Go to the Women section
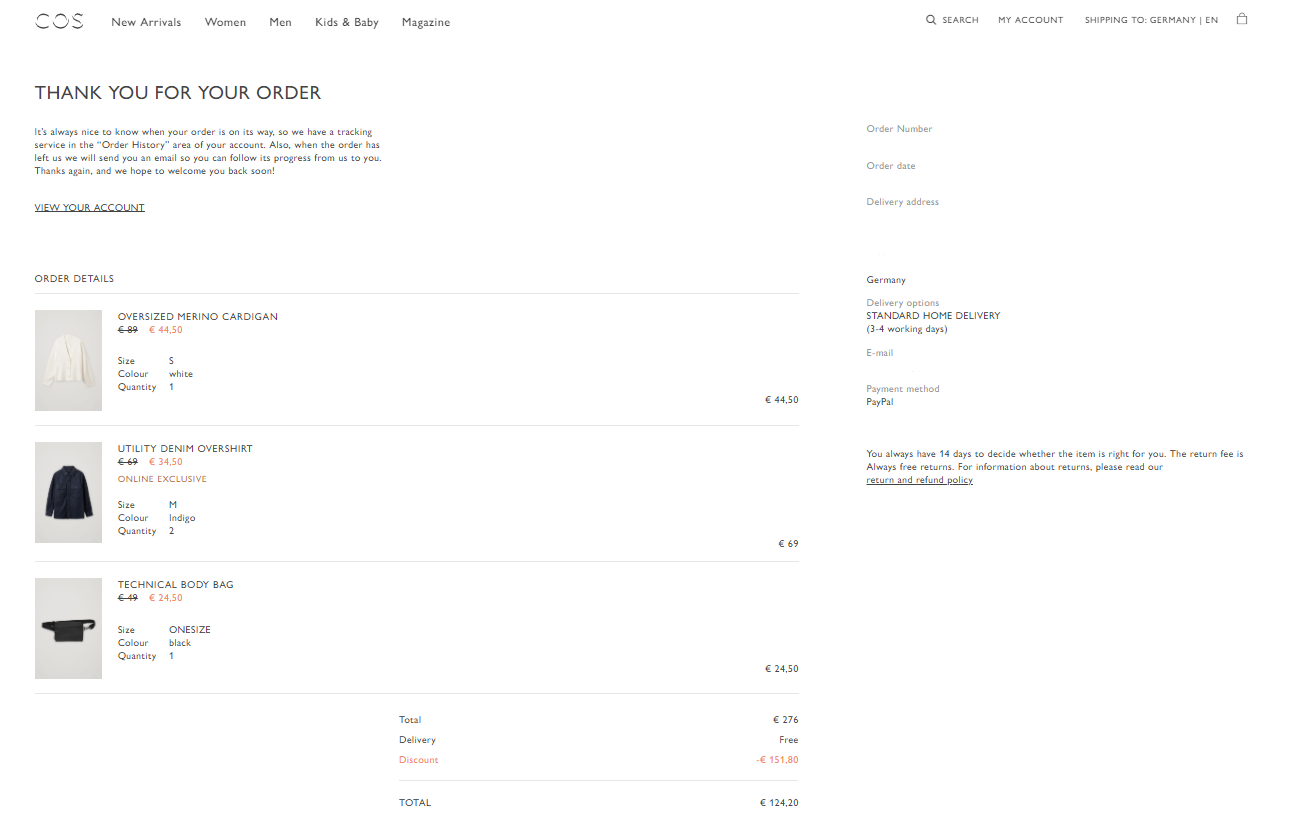The image size is (1305, 819). pos(225,22)
